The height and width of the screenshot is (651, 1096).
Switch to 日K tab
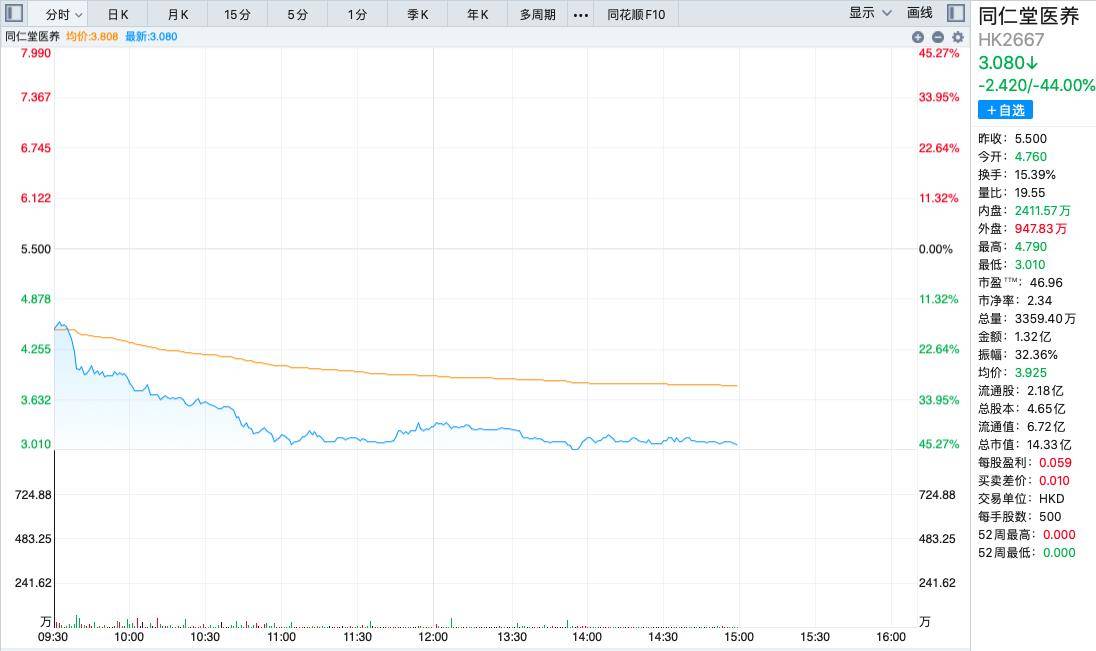pyautogui.click(x=117, y=14)
